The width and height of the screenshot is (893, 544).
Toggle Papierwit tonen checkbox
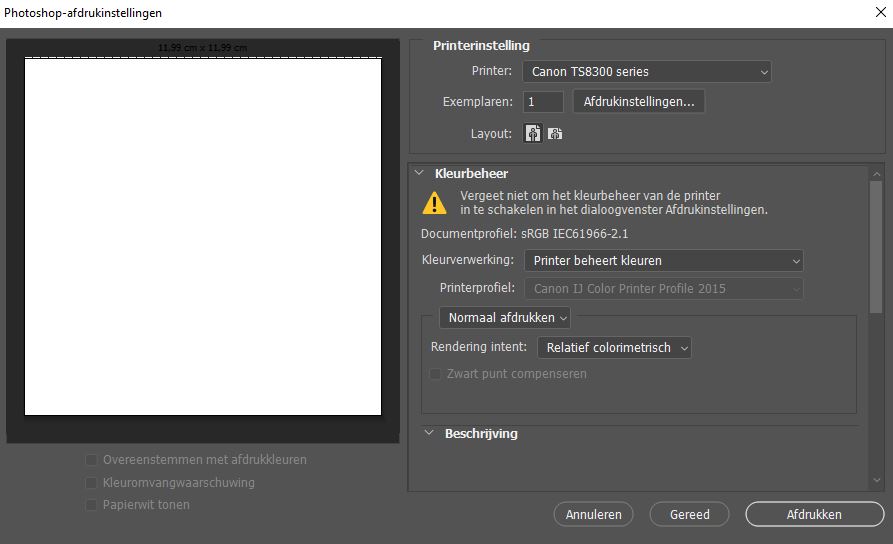click(91, 505)
